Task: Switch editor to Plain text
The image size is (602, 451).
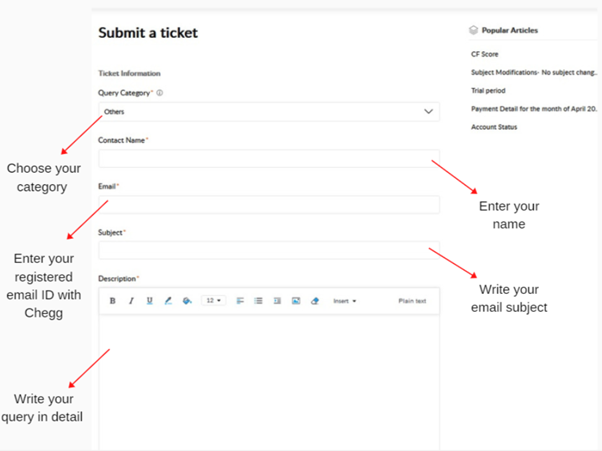Action: pyautogui.click(x=412, y=301)
